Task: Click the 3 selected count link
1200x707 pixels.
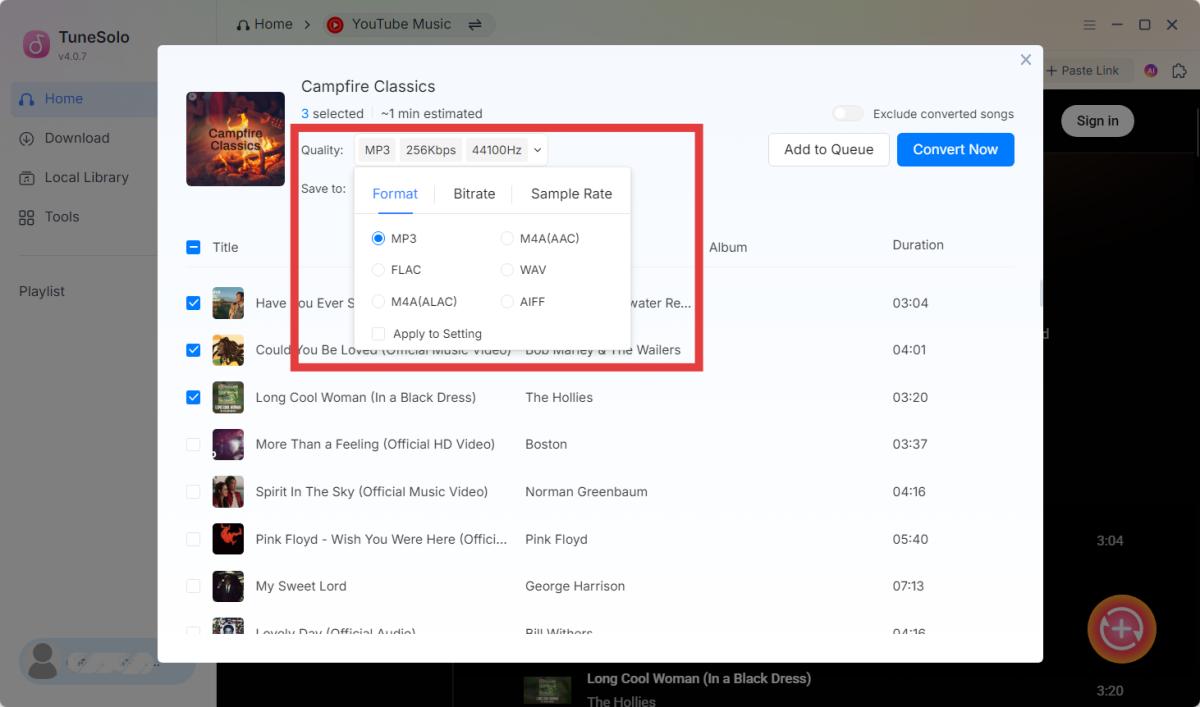Action: [332, 114]
